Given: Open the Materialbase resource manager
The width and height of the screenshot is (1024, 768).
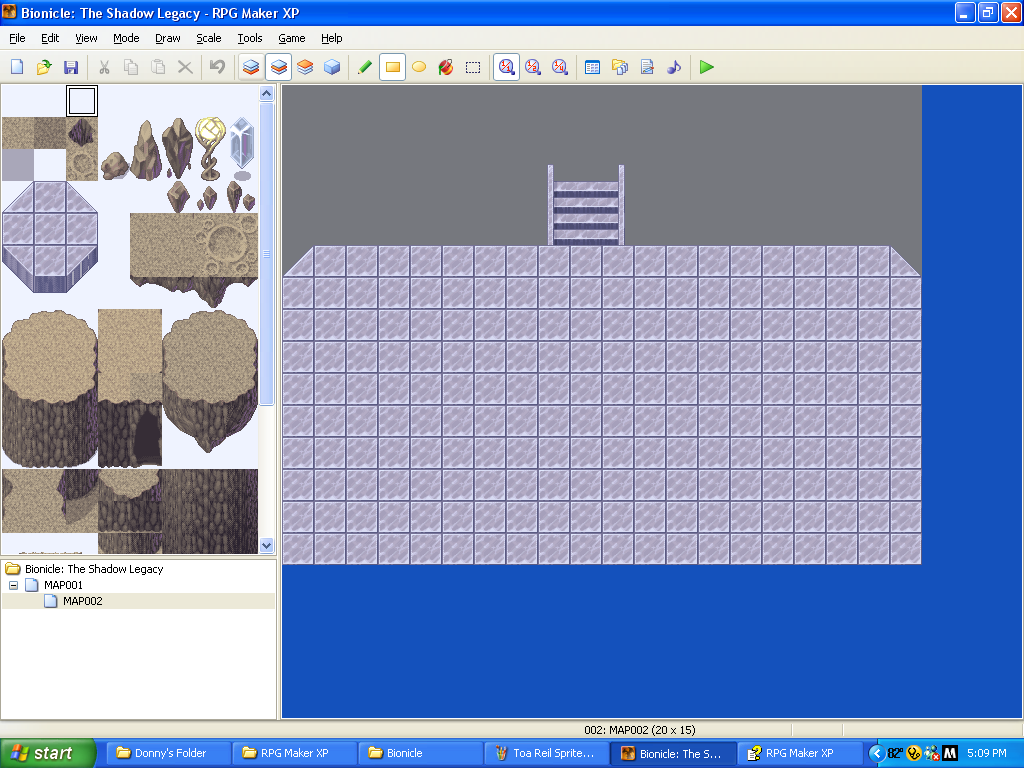Looking at the screenshot, I should [x=620, y=67].
